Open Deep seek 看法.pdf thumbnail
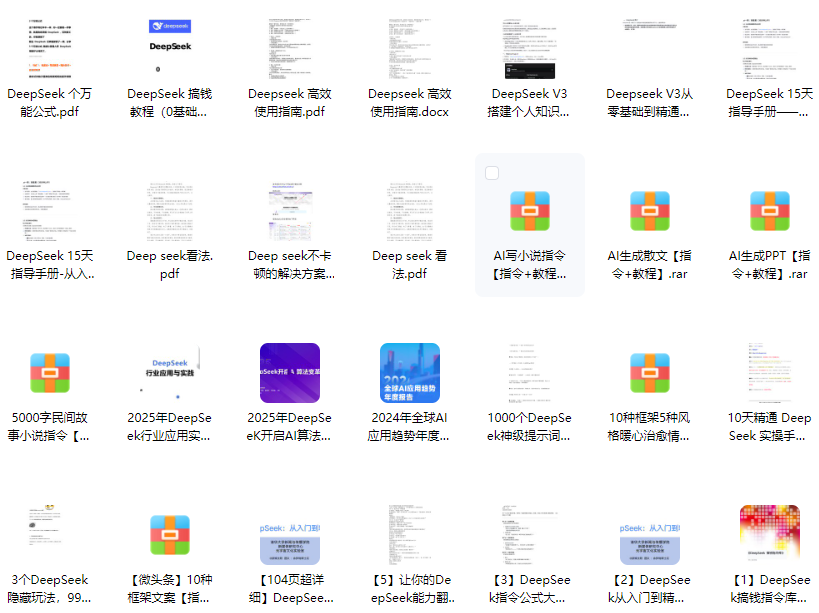Screen dimensions: 819x613 point(410,211)
